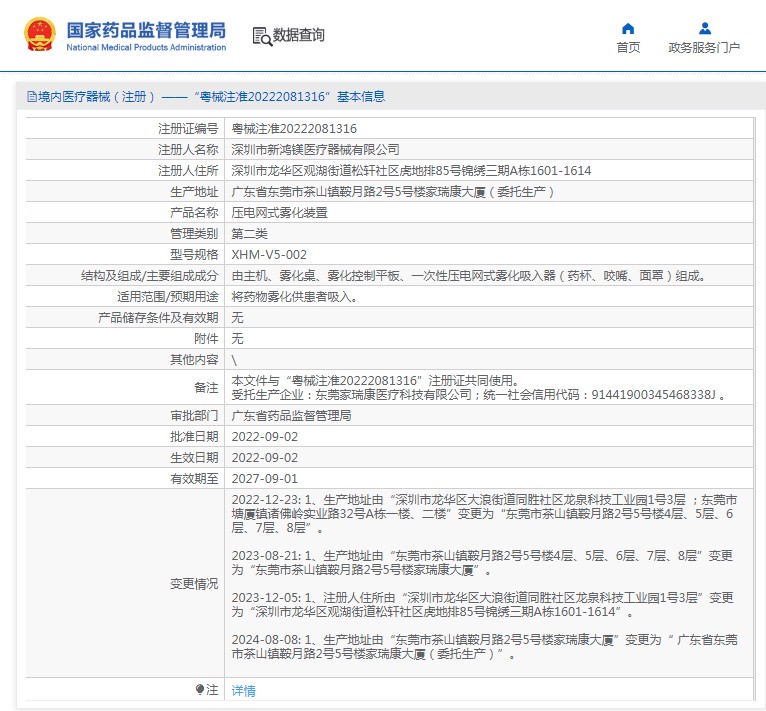Click product name 压电网式雾化装置
The height and width of the screenshot is (711, 766).
279,213
